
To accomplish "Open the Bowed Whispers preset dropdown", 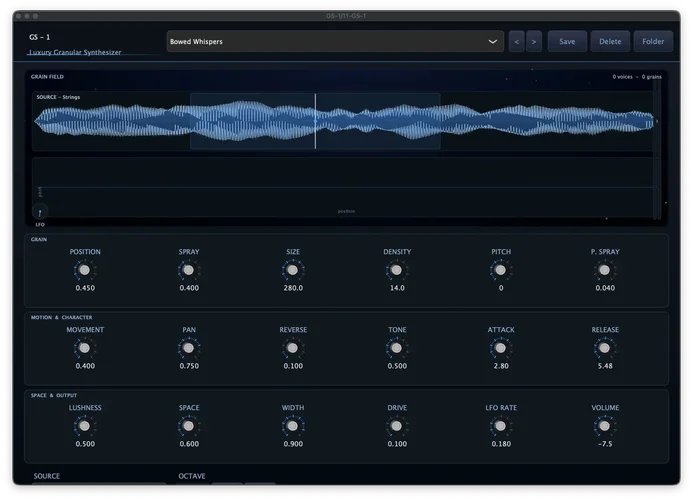I will 335,42.
